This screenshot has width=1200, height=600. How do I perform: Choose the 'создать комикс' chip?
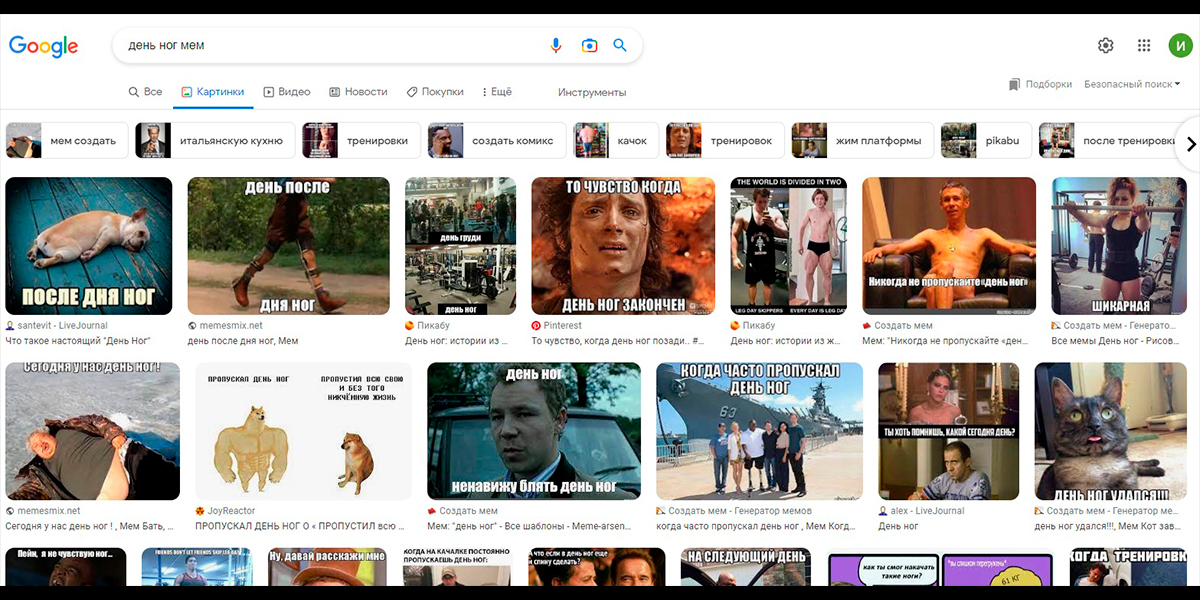(x=497, y=141)
